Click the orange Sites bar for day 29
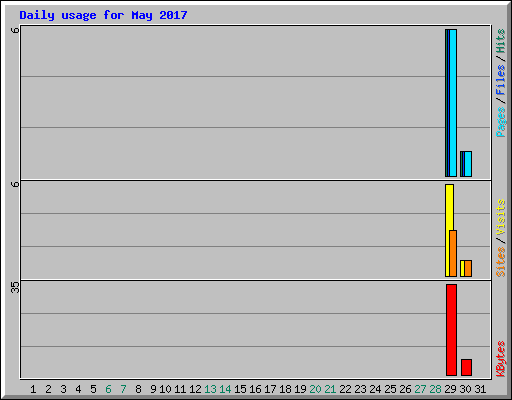This screenshot has height=400, width=512. (453, 253)
